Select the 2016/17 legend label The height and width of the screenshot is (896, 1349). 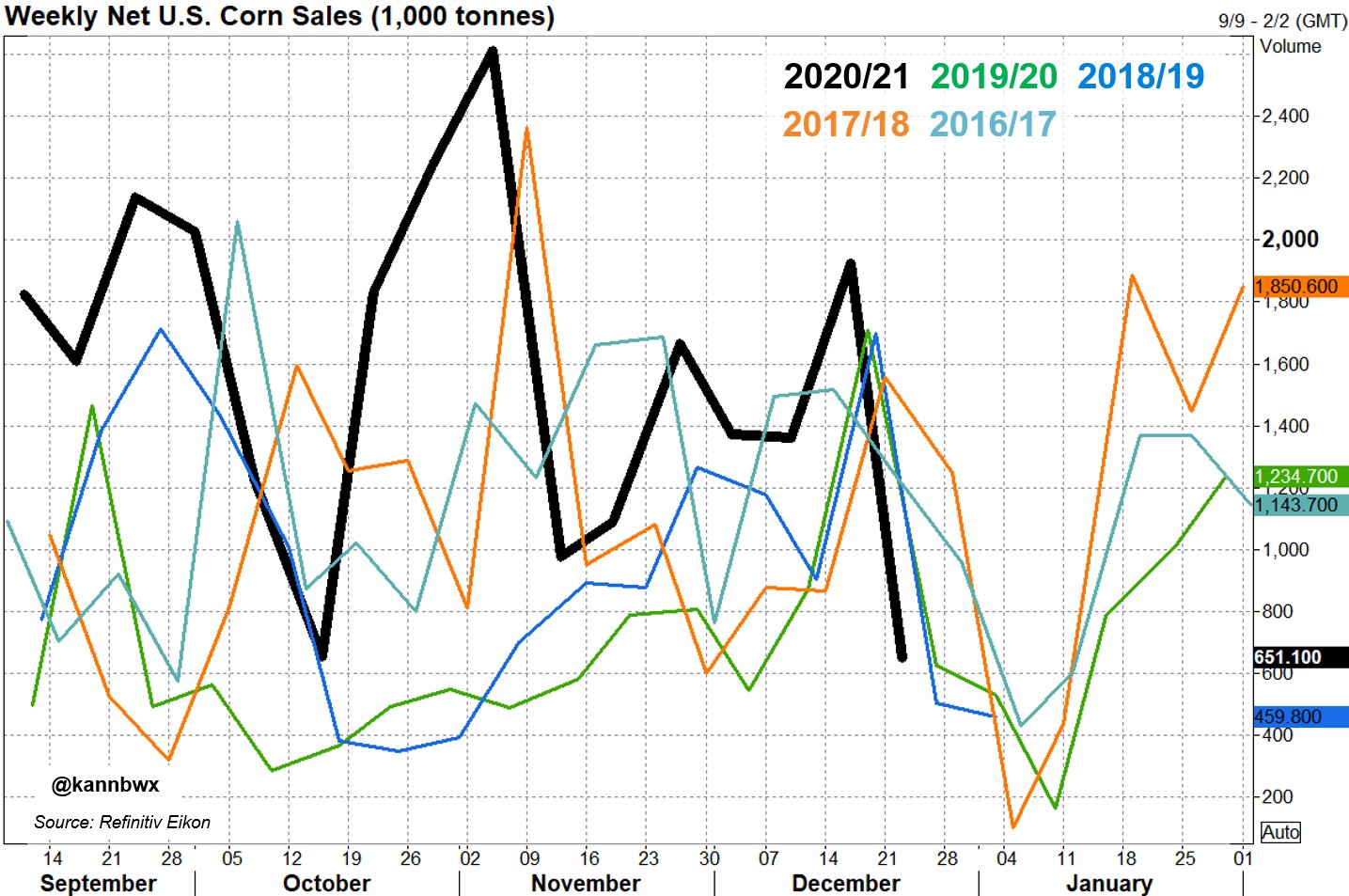click(x=993, y=124)
